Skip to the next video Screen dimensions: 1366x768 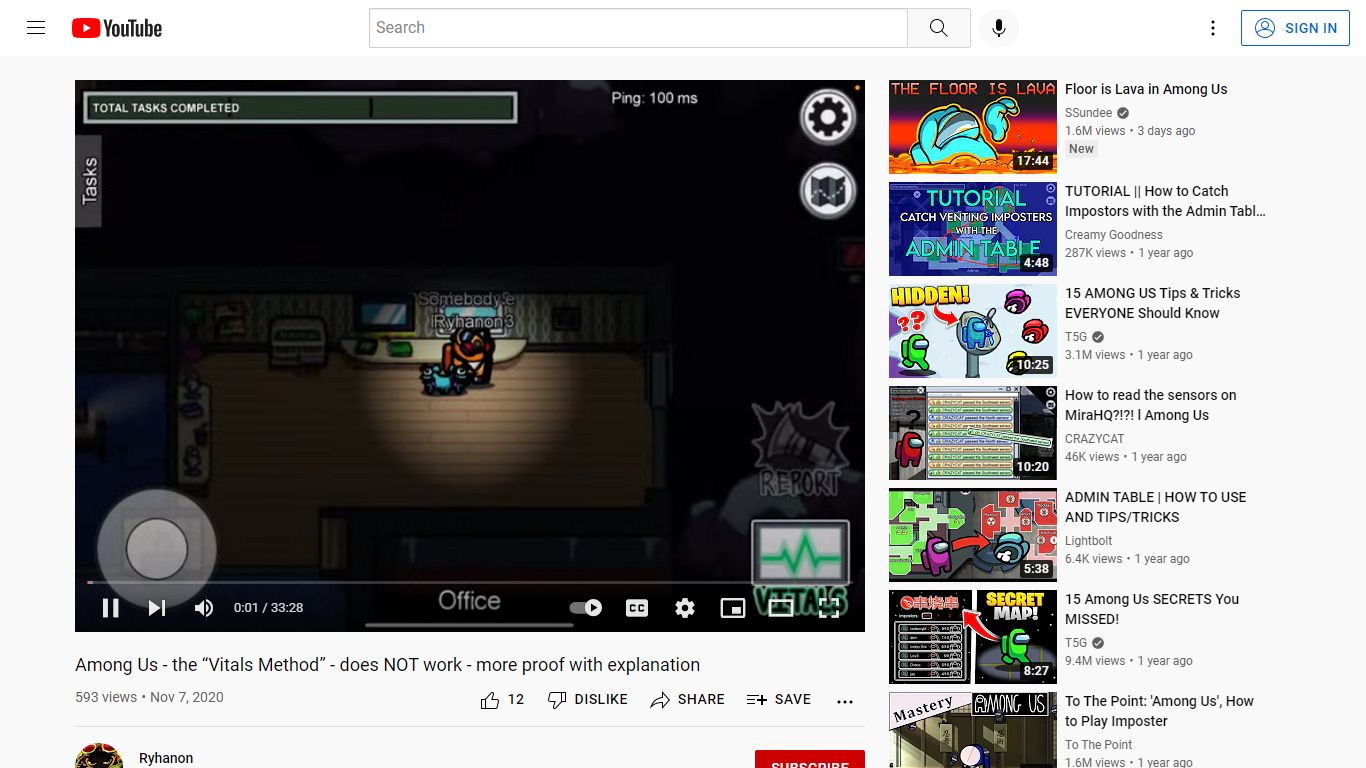pyautogui.click(x=157, y=608)
